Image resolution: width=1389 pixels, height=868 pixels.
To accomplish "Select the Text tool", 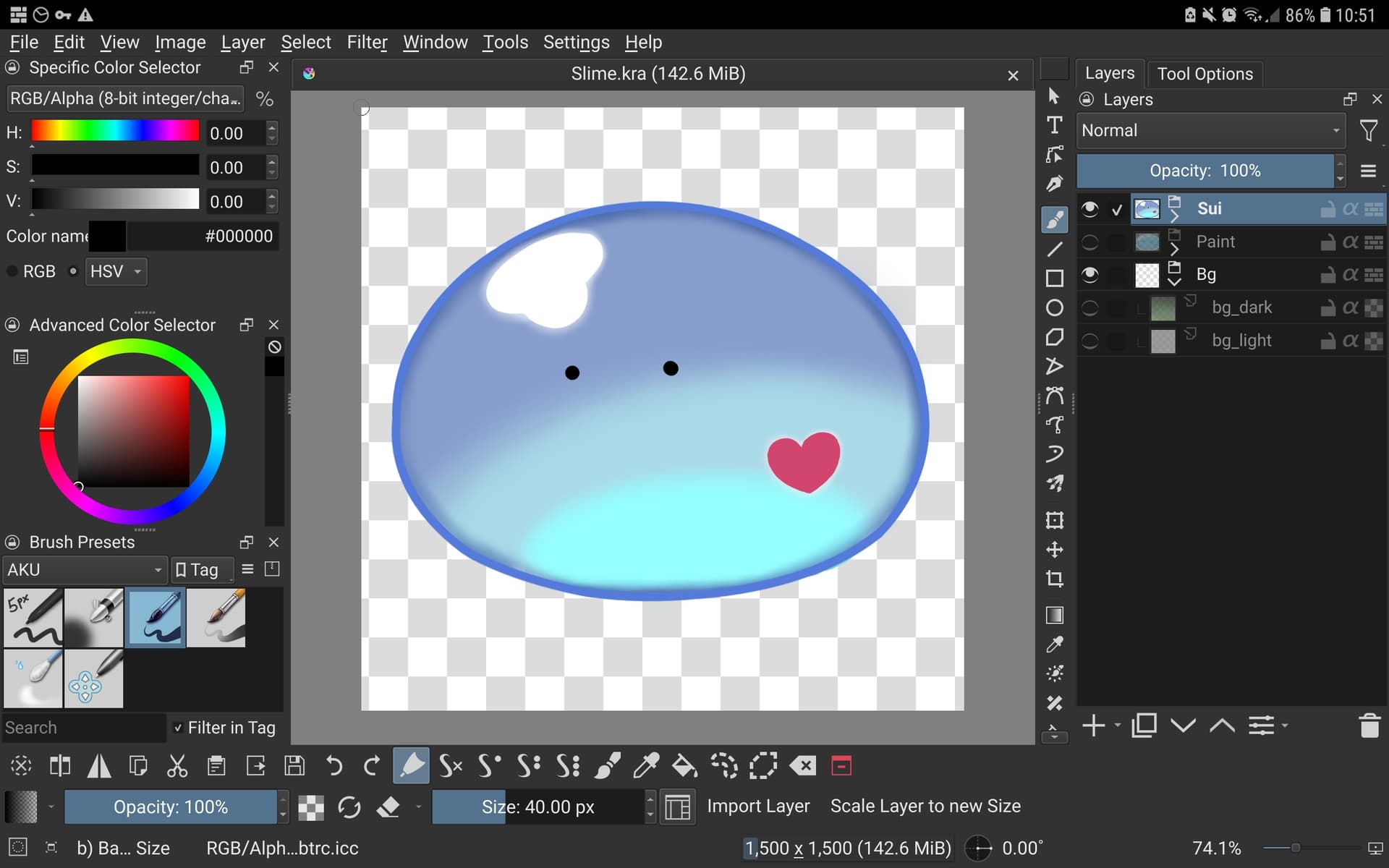I will coord(1054,125).
